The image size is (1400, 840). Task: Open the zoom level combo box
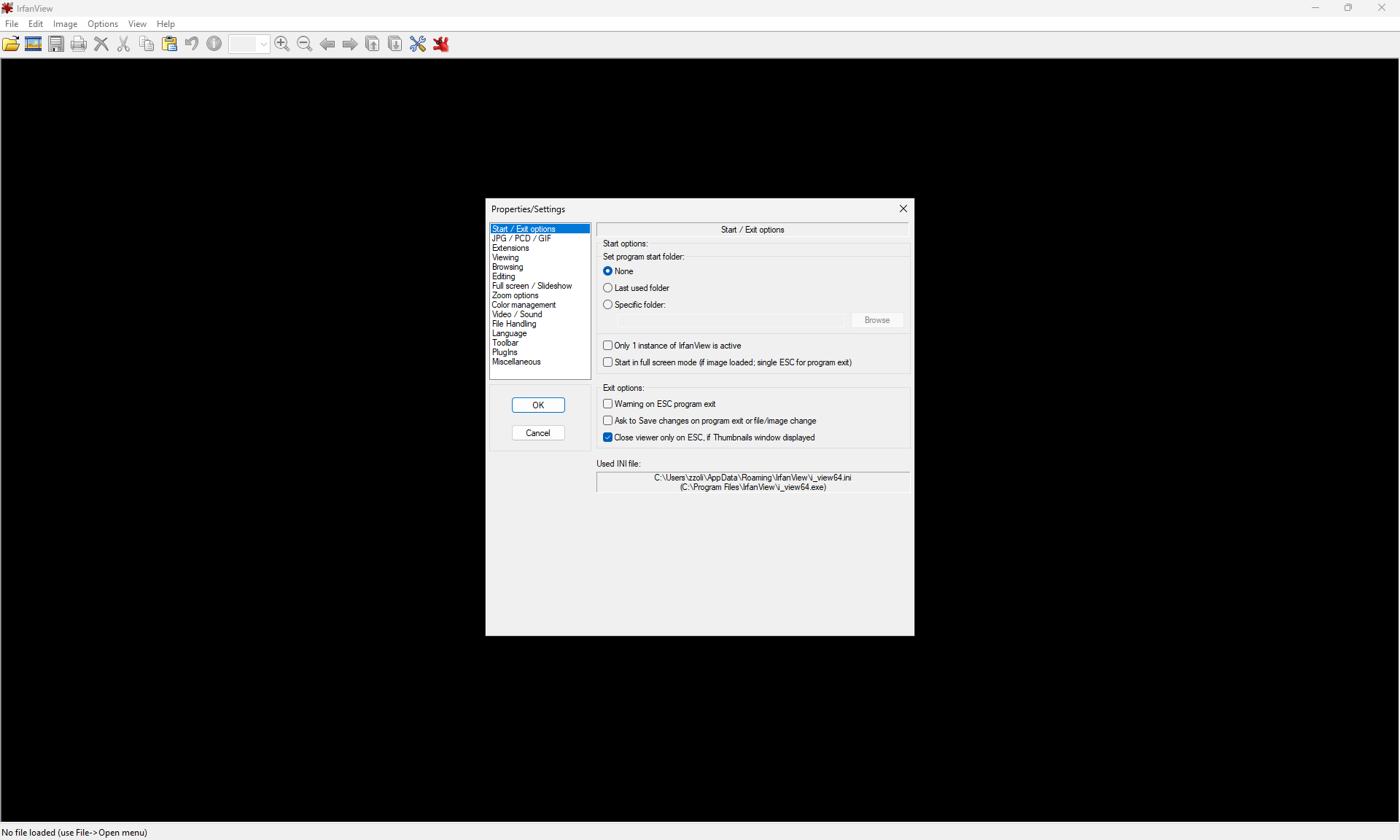(x=249, y=44)
